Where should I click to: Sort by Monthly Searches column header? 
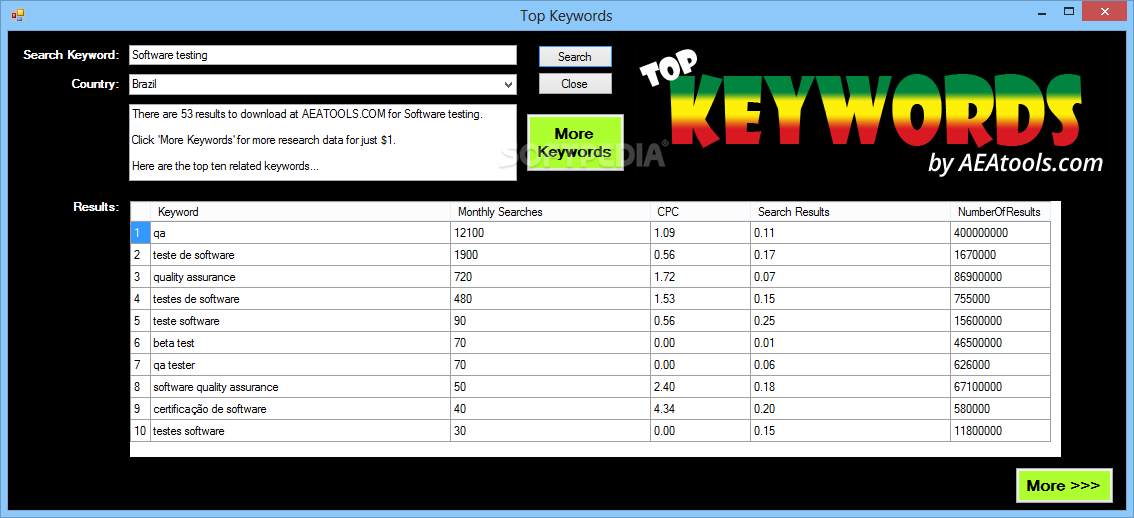[x=550, y=212]
